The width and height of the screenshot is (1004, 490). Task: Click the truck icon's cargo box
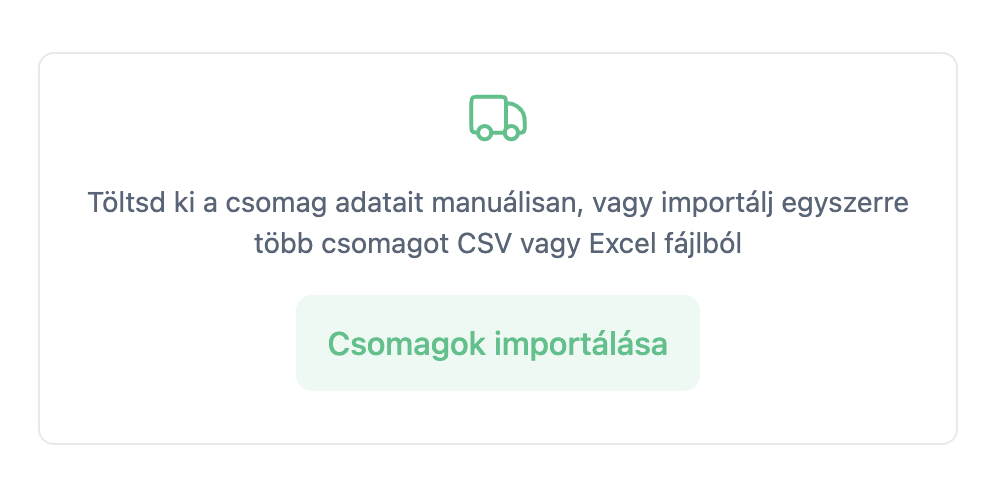coord(485,112)
